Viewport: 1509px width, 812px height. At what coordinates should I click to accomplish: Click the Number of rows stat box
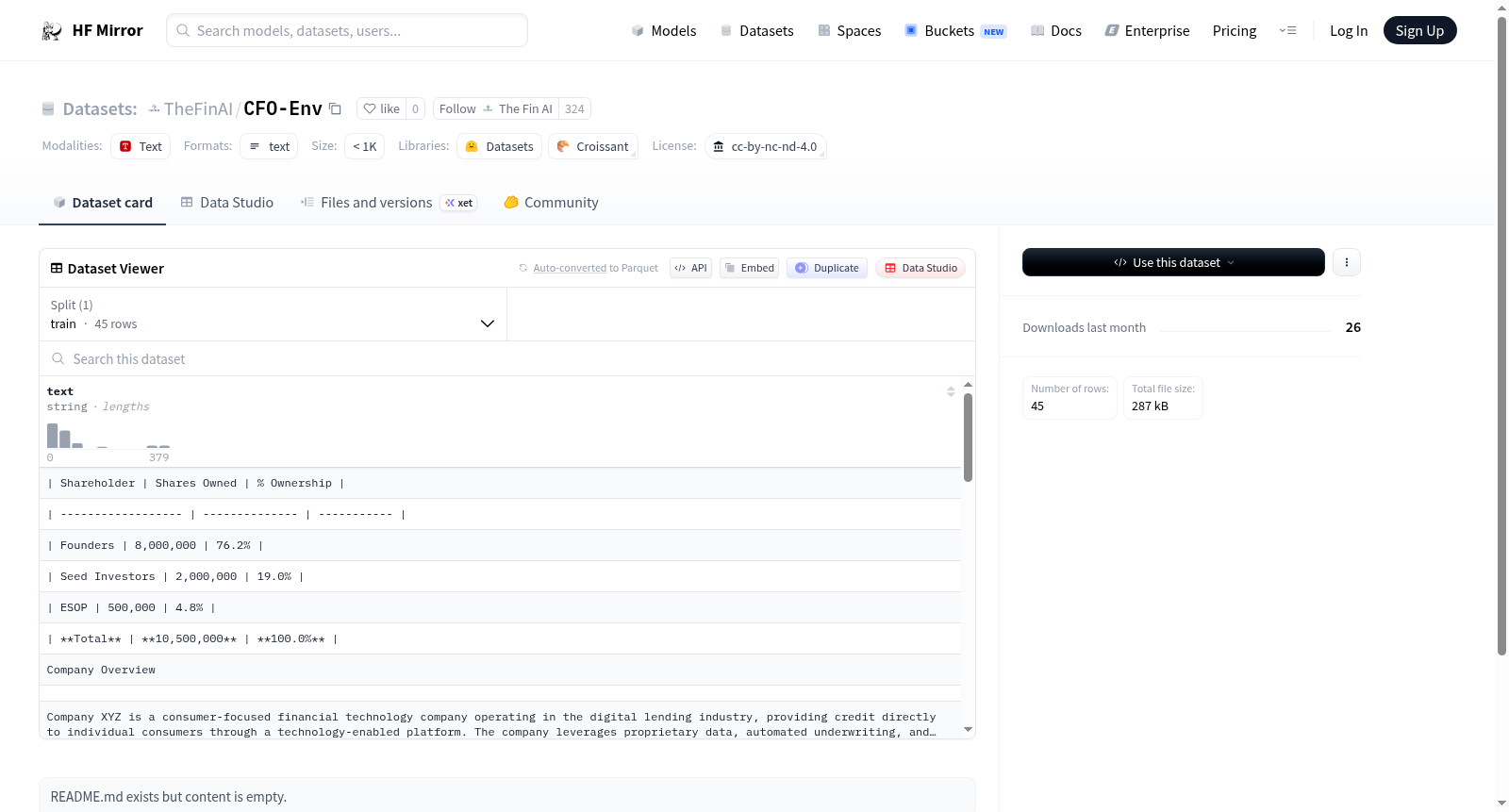pyautogui.click(x=1070, y=398)
